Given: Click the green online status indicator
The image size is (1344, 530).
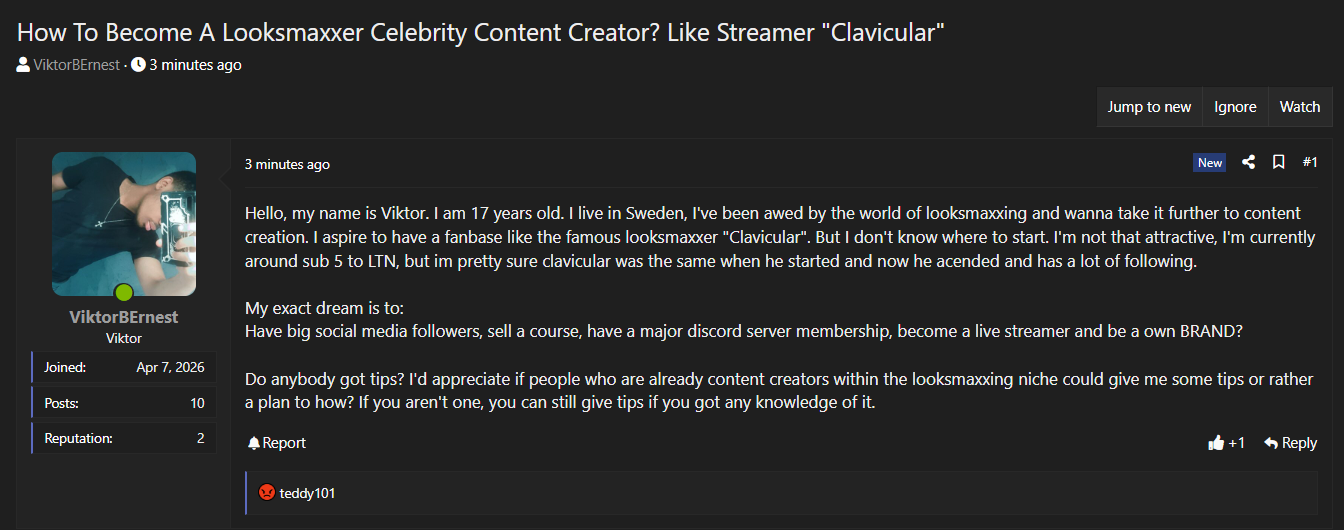Looking at the screenshot, I should coord(124,293).
